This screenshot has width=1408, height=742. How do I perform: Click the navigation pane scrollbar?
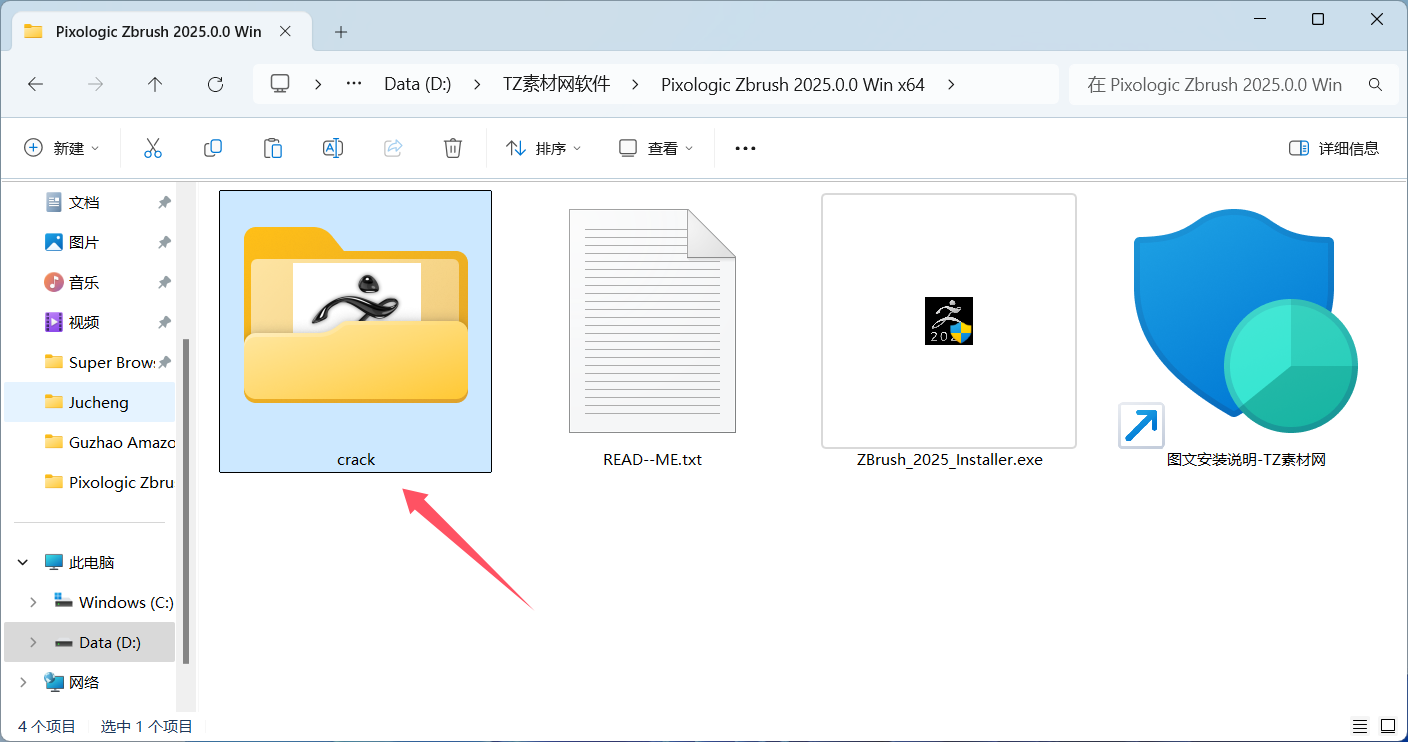(x=185, y=500)
